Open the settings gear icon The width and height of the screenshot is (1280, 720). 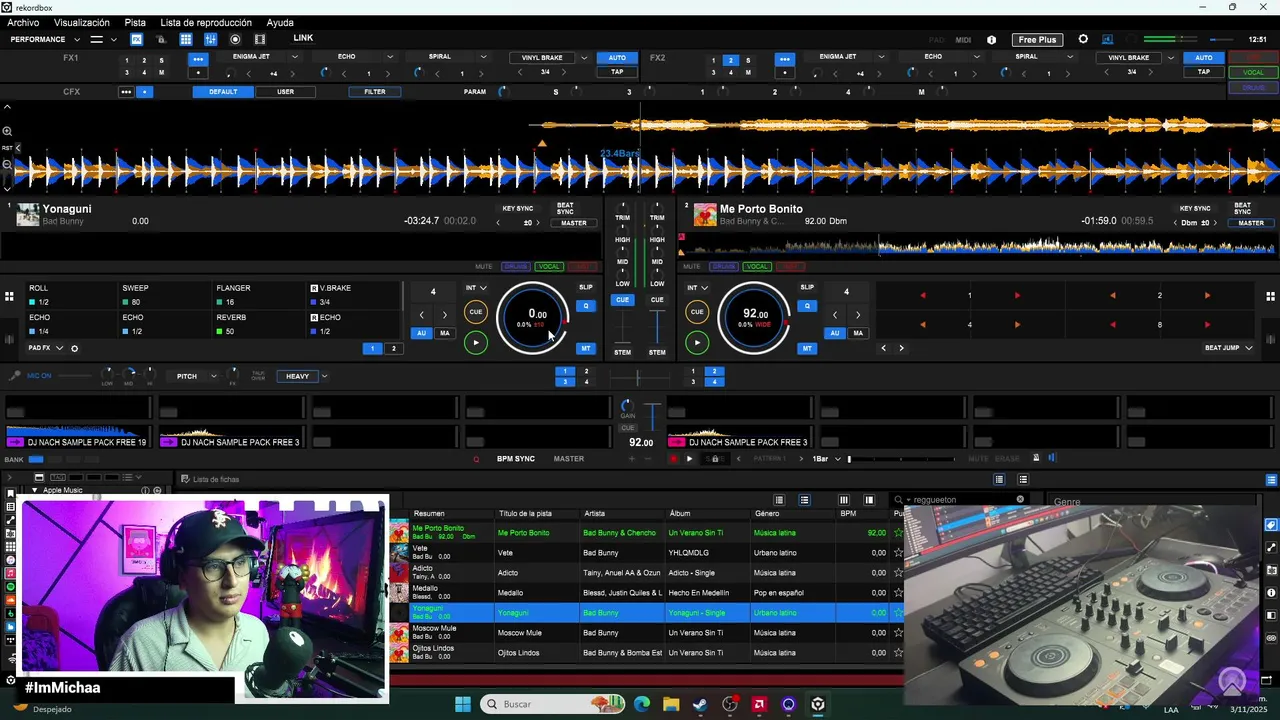1083,39
